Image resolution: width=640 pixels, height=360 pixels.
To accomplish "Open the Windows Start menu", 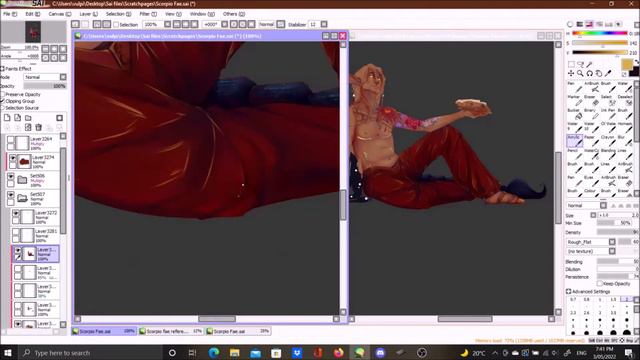I will point(8,353).
